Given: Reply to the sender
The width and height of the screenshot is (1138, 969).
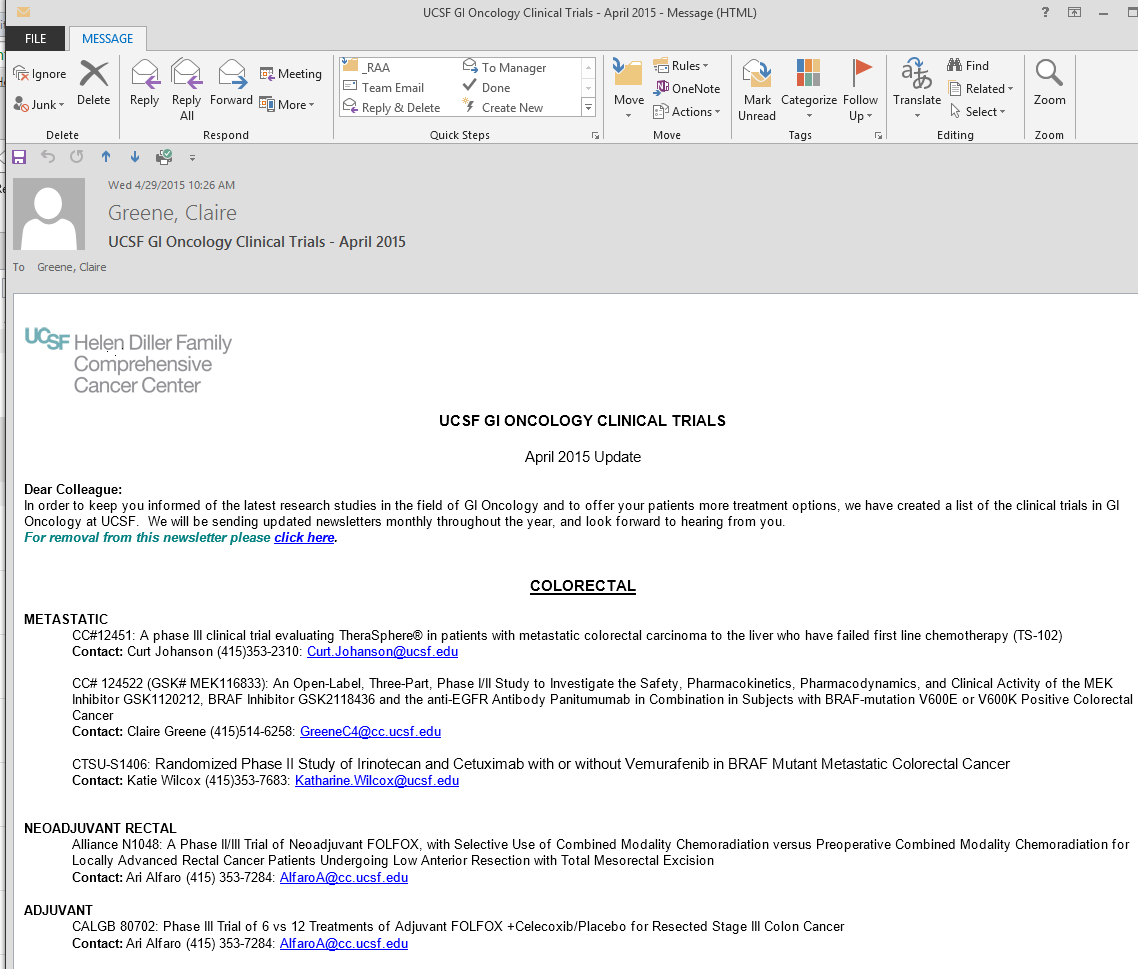Looking at the screenshot, I should pos(144,83).
